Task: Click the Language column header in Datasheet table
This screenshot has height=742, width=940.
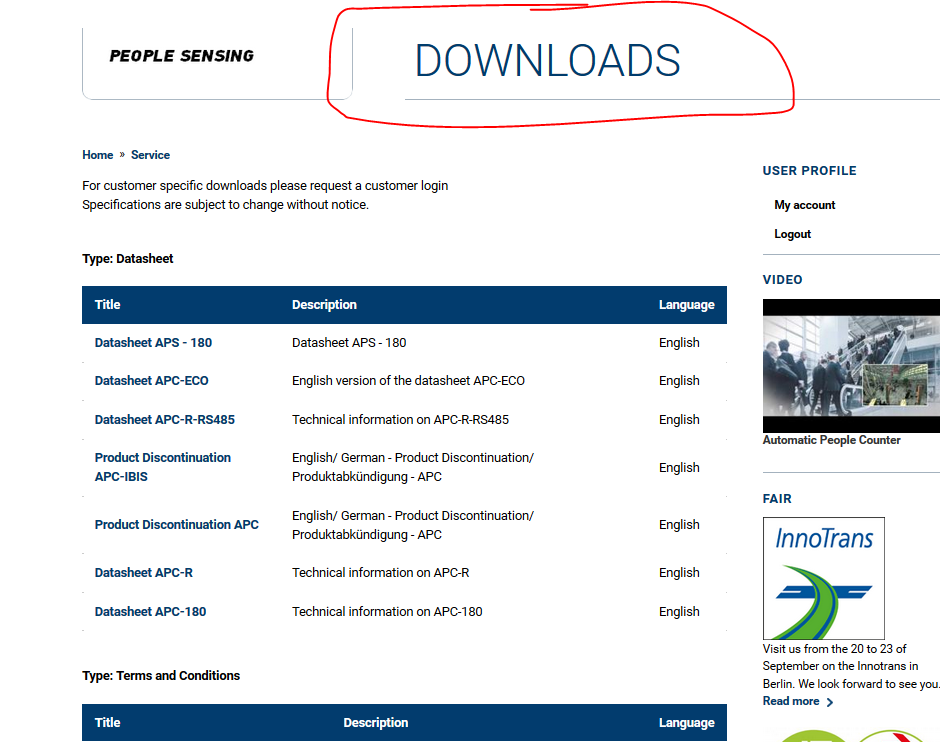Action: (686, 305)
